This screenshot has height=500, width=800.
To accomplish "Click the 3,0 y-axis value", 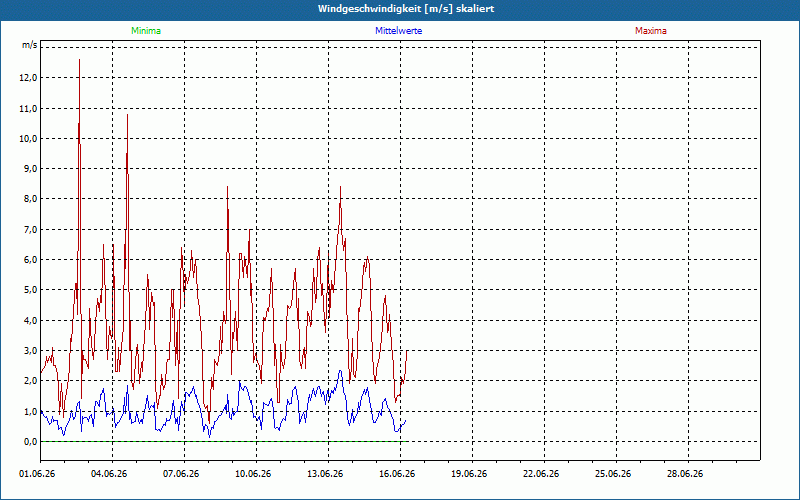I will coord(31,351).
